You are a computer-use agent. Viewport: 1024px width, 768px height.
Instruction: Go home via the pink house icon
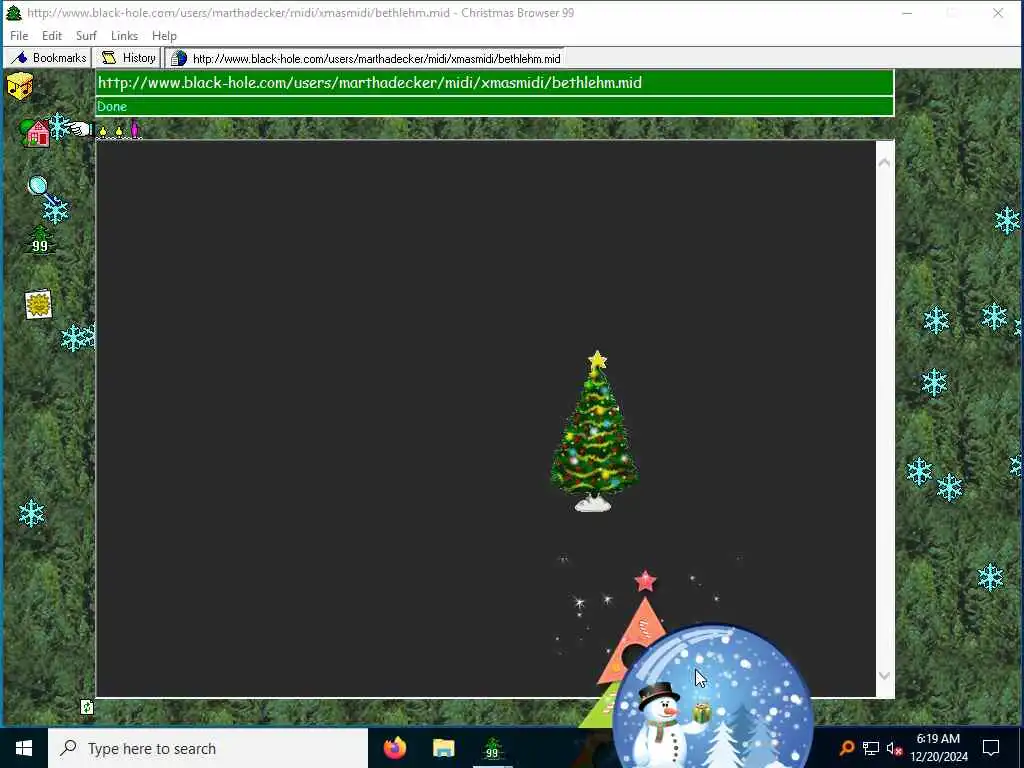pyautogui.click(x=37, y=134)
